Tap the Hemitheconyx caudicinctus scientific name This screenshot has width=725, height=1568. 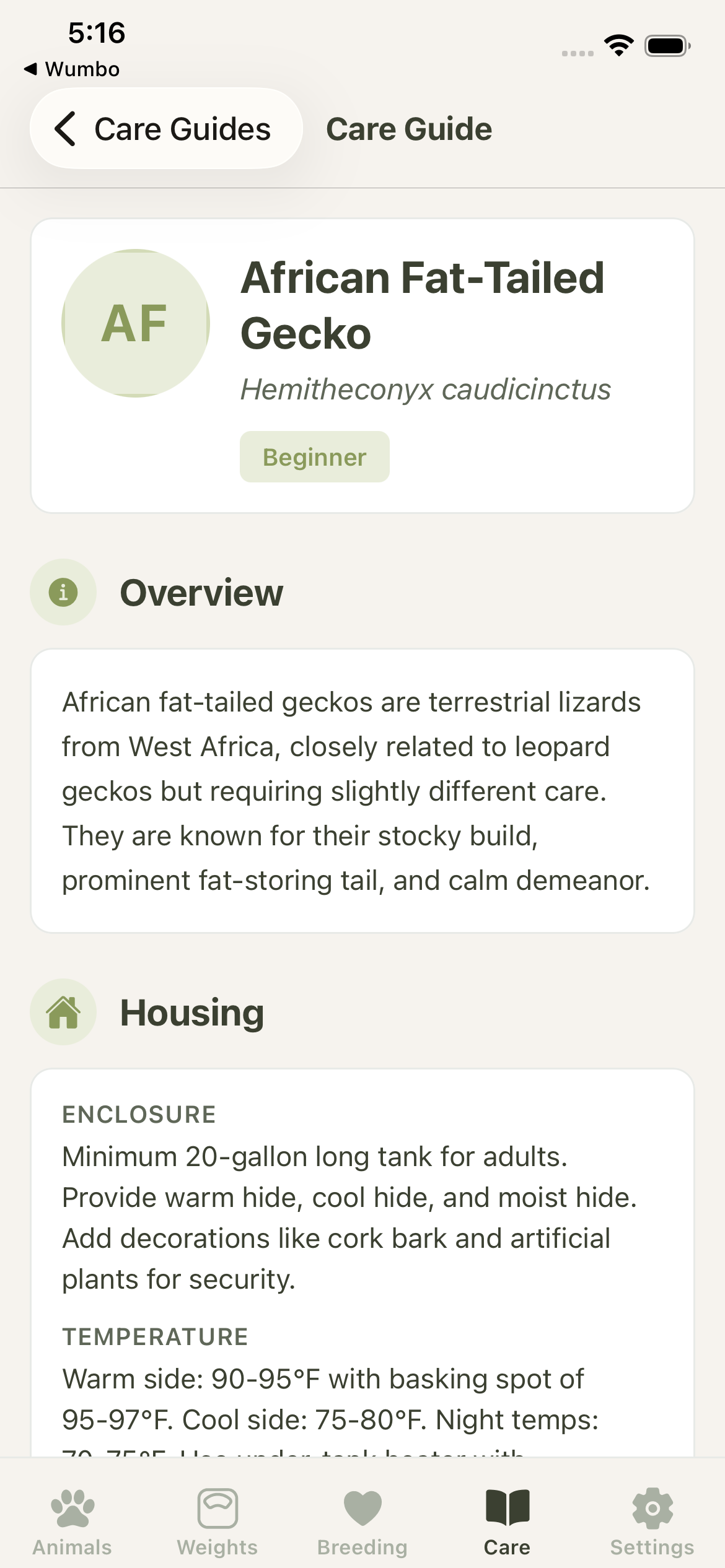click(426, 390)
